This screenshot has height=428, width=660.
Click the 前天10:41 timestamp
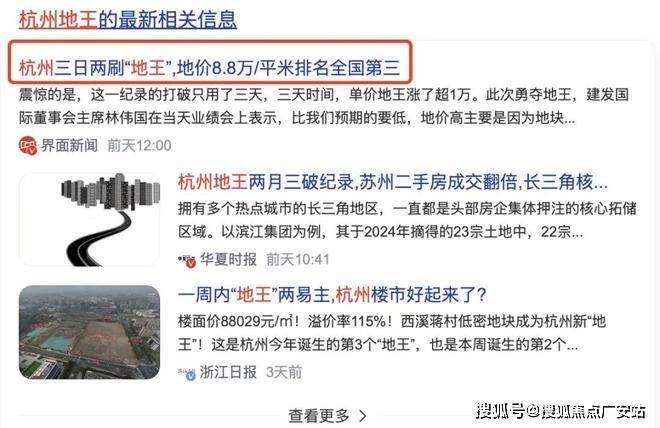coord(298,259)
